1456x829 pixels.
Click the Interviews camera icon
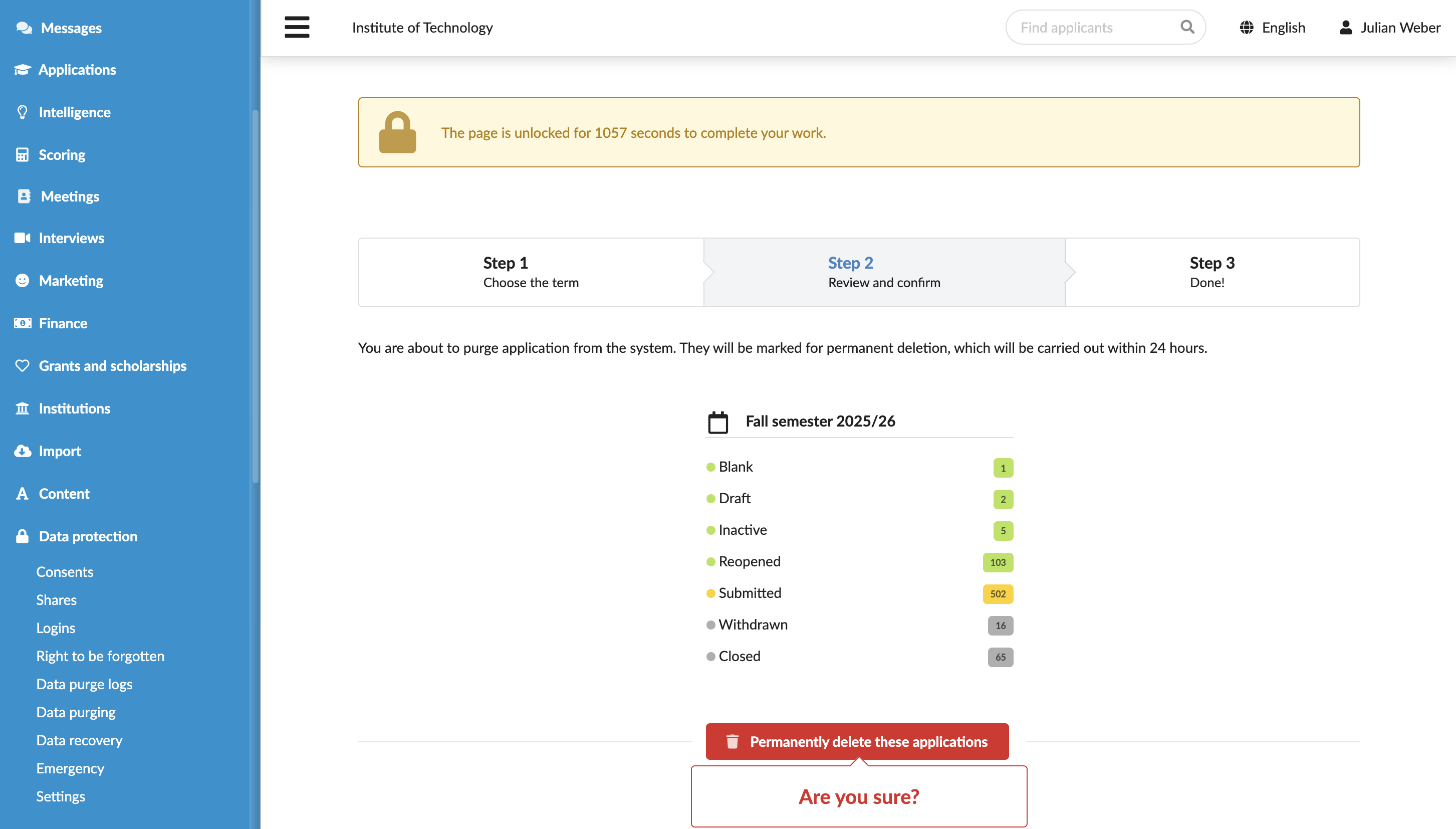point(22,238)
